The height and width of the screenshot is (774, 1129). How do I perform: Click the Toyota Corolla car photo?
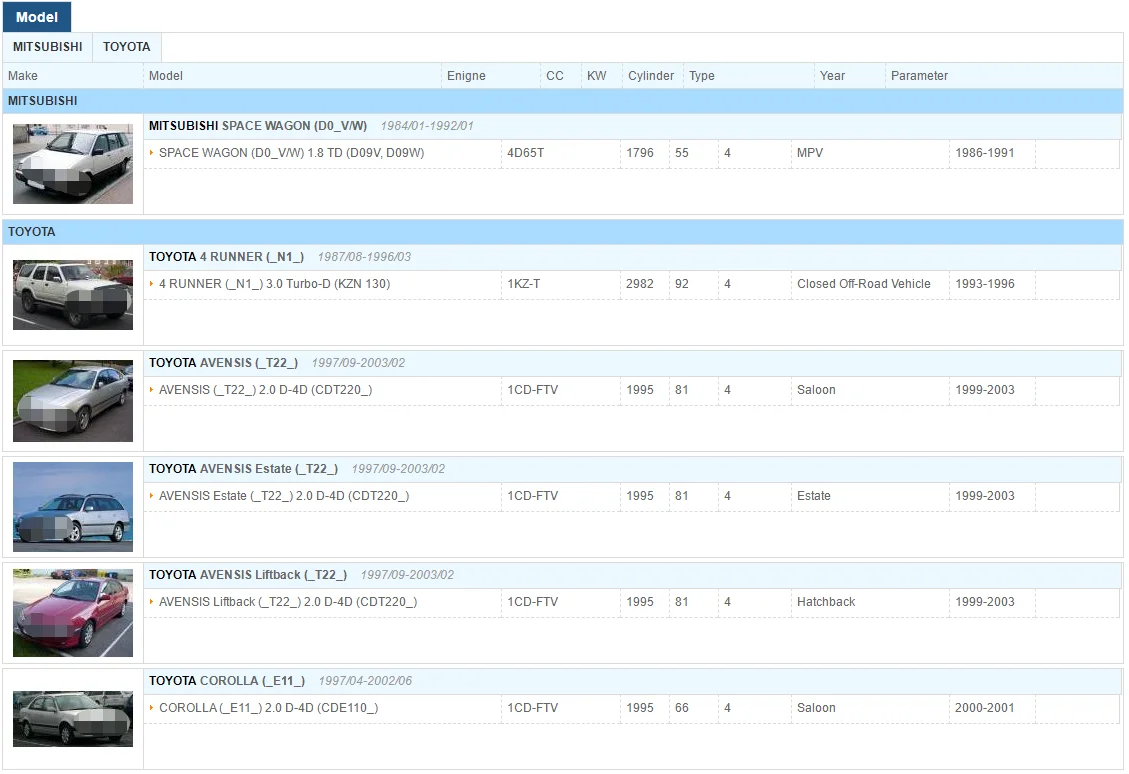pyautogui.click(x=73, y=719)
